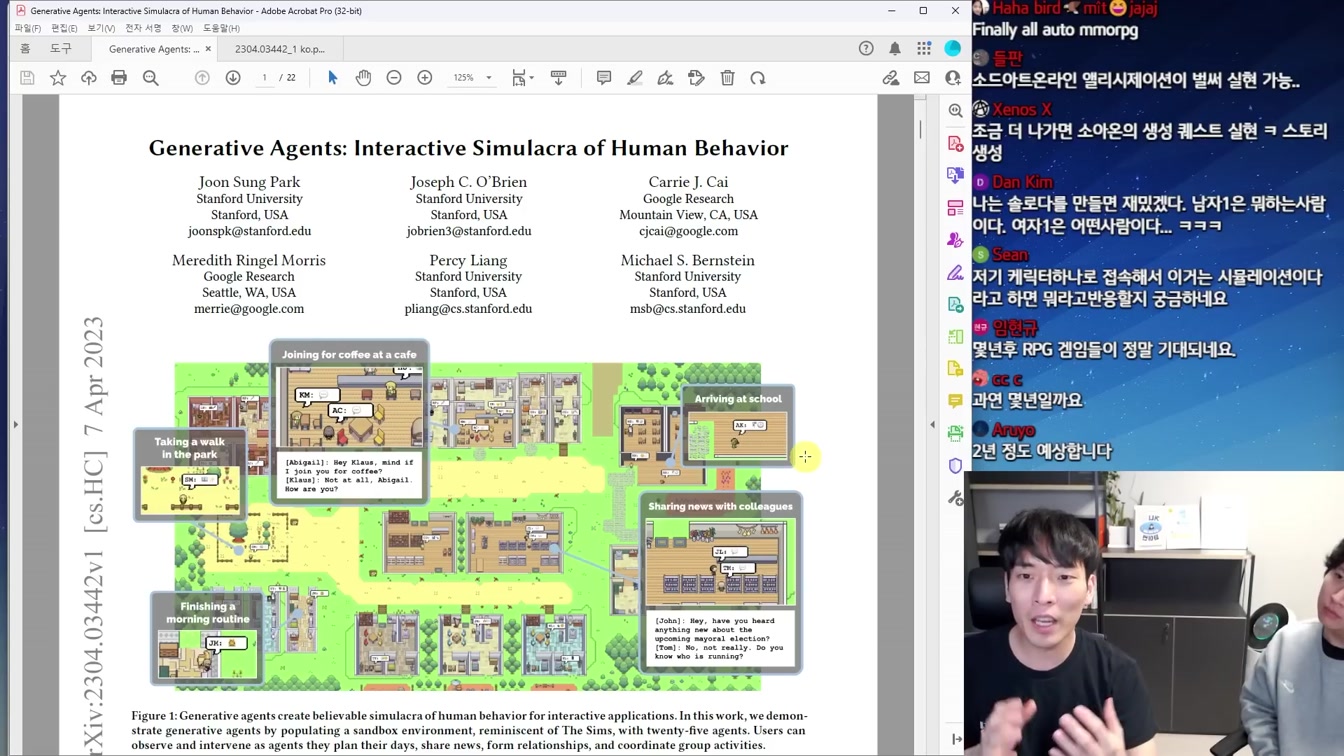1344x756 pixels.
Task: Zoom in with the plus icon
Action: pos(425,78)
